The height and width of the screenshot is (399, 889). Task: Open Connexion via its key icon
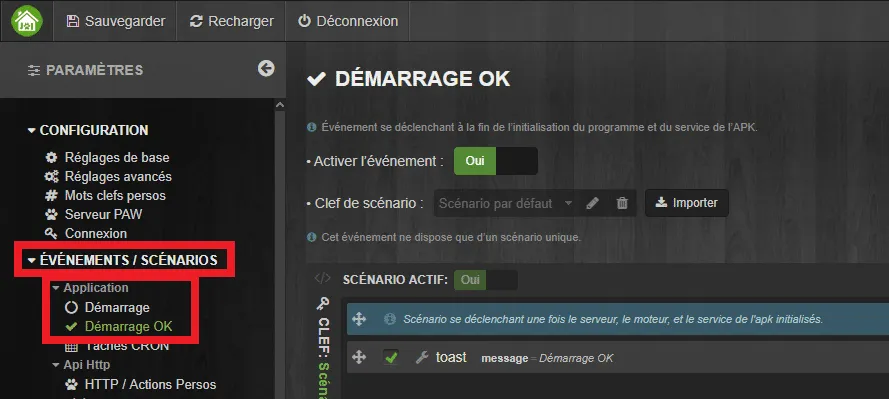pos(52,234)
